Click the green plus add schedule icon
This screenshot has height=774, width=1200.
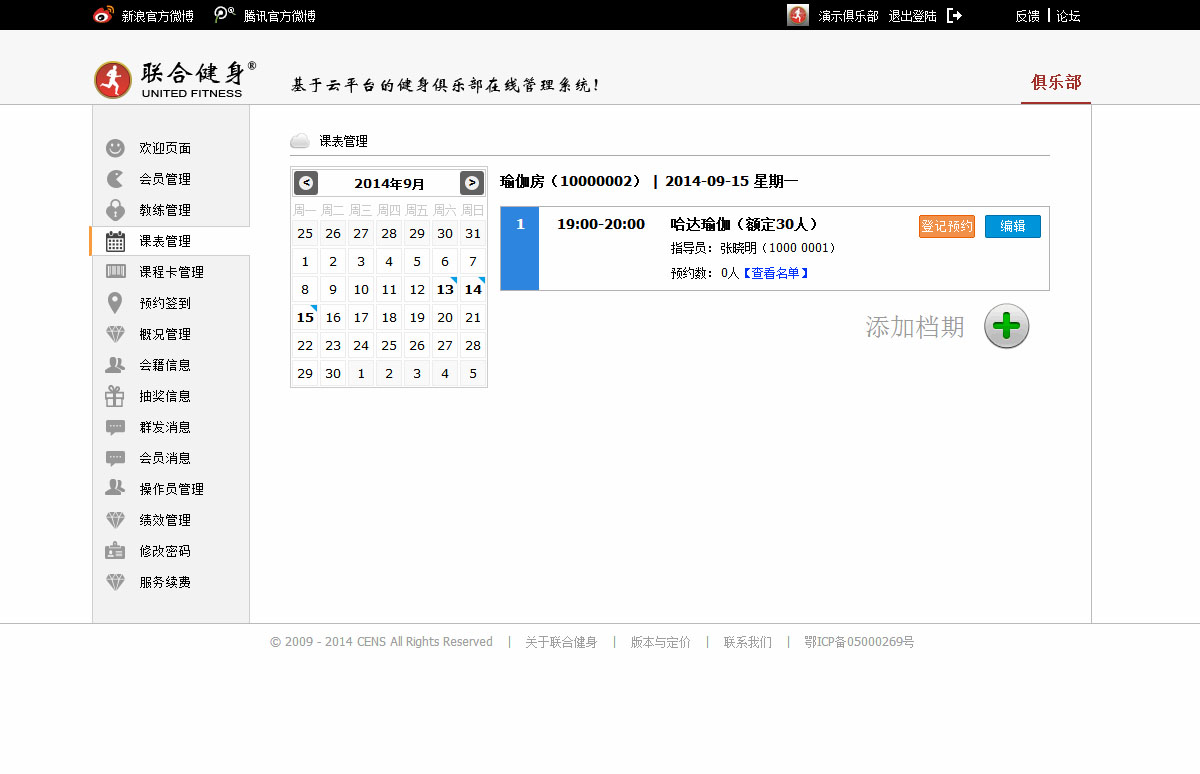pyautogui.click(x=1006, y=327)
